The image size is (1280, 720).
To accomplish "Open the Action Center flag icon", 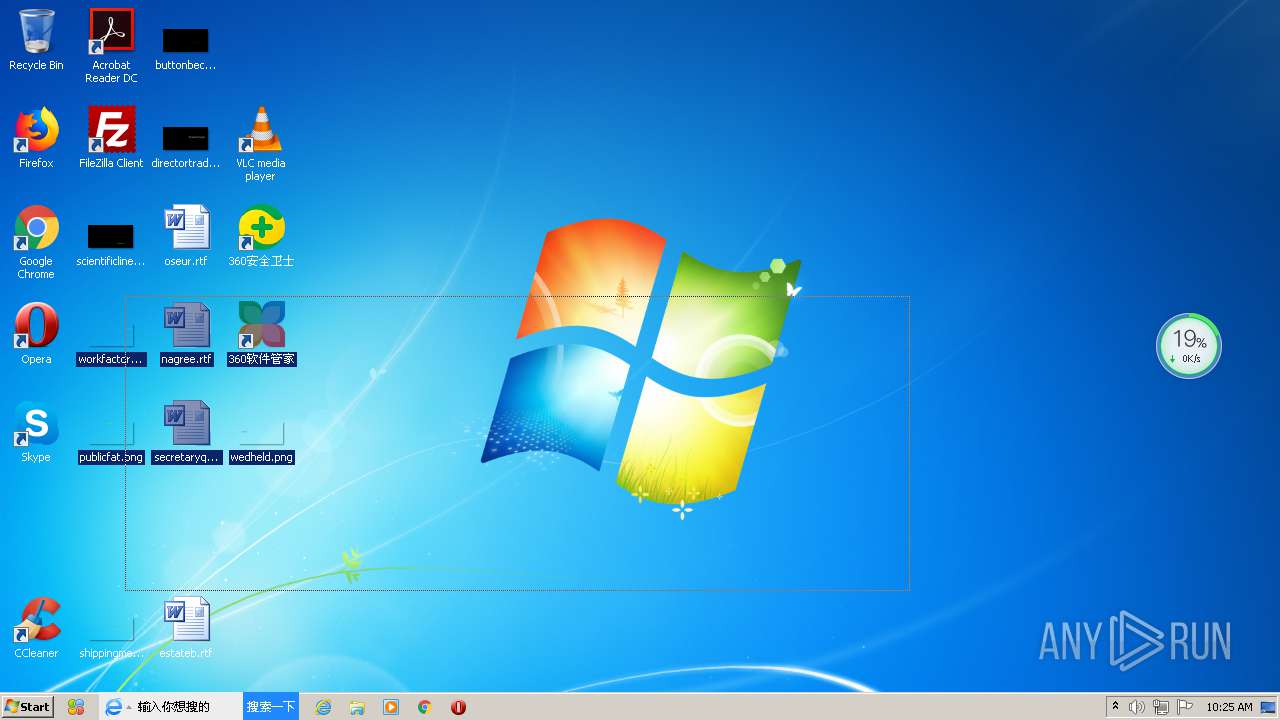I will click(1185, 707).
